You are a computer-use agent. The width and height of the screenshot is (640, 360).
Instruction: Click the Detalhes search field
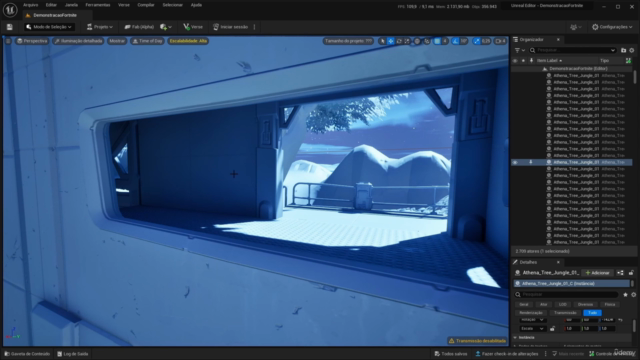tap(567, 294)
